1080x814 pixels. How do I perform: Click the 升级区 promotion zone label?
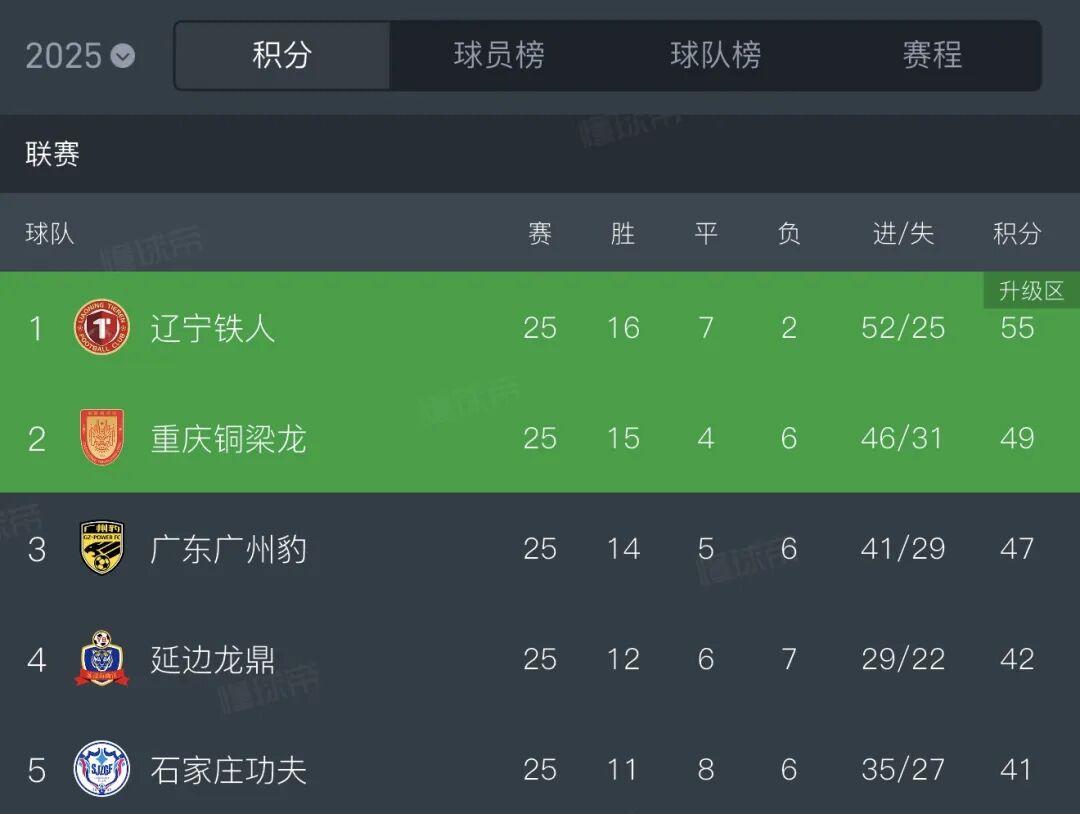[1031, 291]
